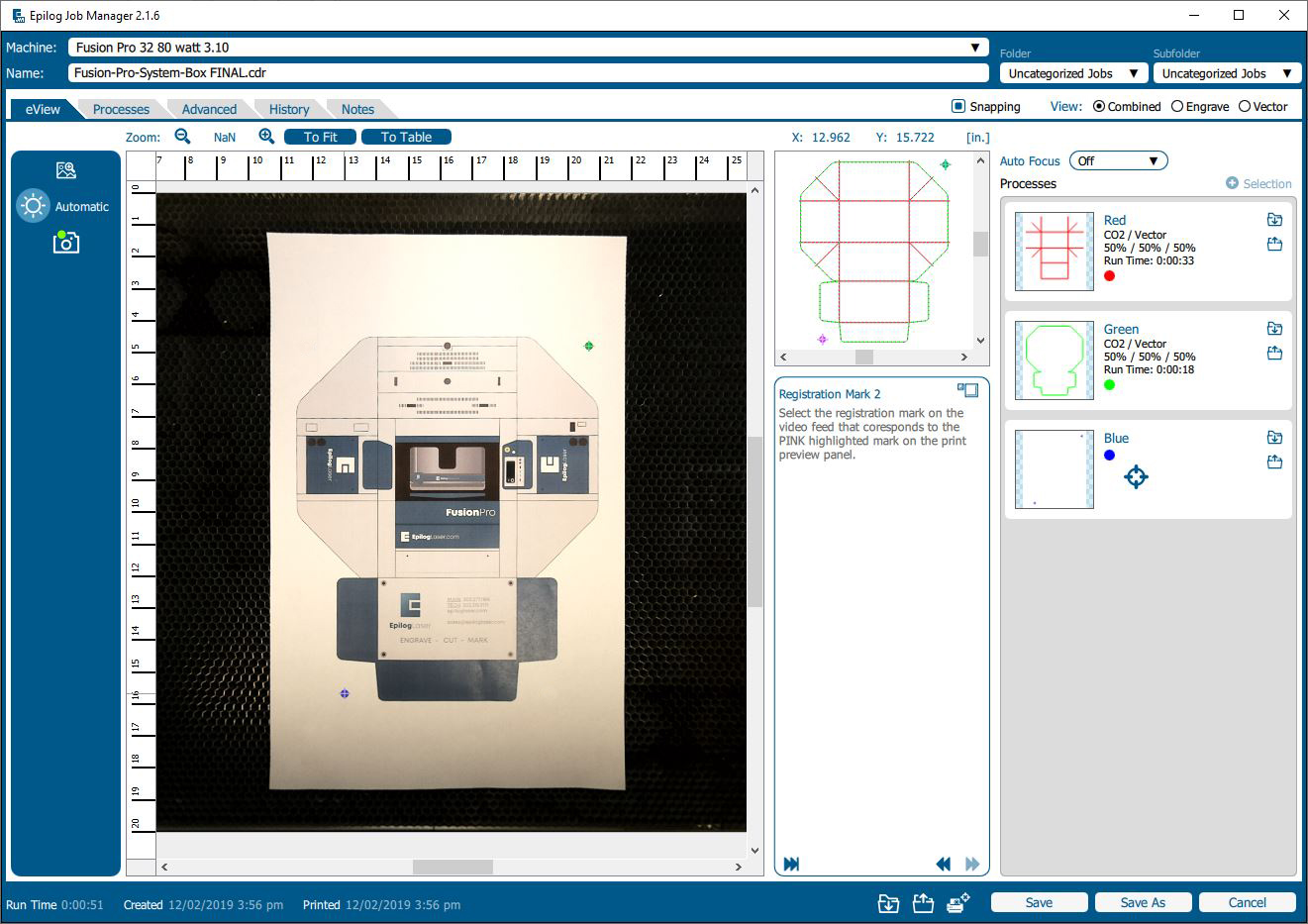This screenshot has height=924, width=1308.
Task: Export settings for the Green process
Action: pyautogui.click(x=1274, y=353)
